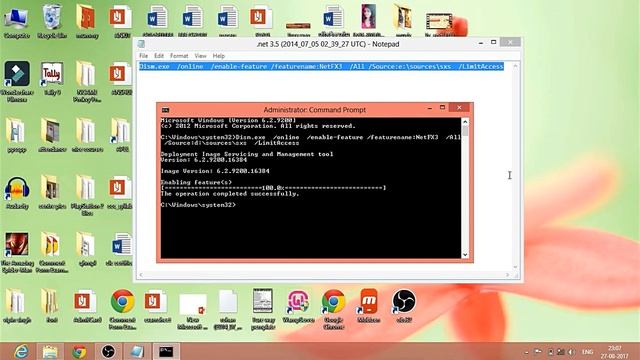Click the Notepad vertical scroll down arrow
This screenshot has height=360, width=640.
[516, 267]
